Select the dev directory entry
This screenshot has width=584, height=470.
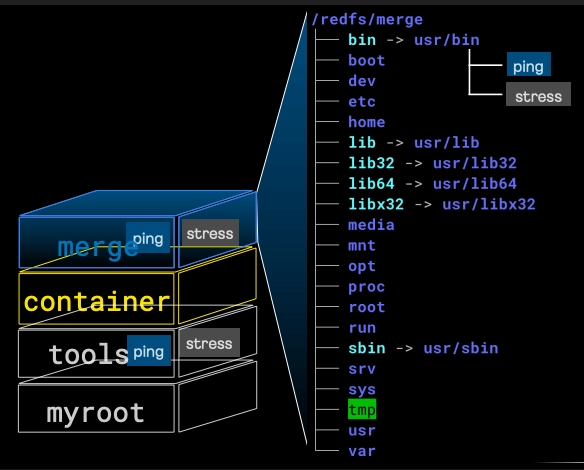[362, 81]
